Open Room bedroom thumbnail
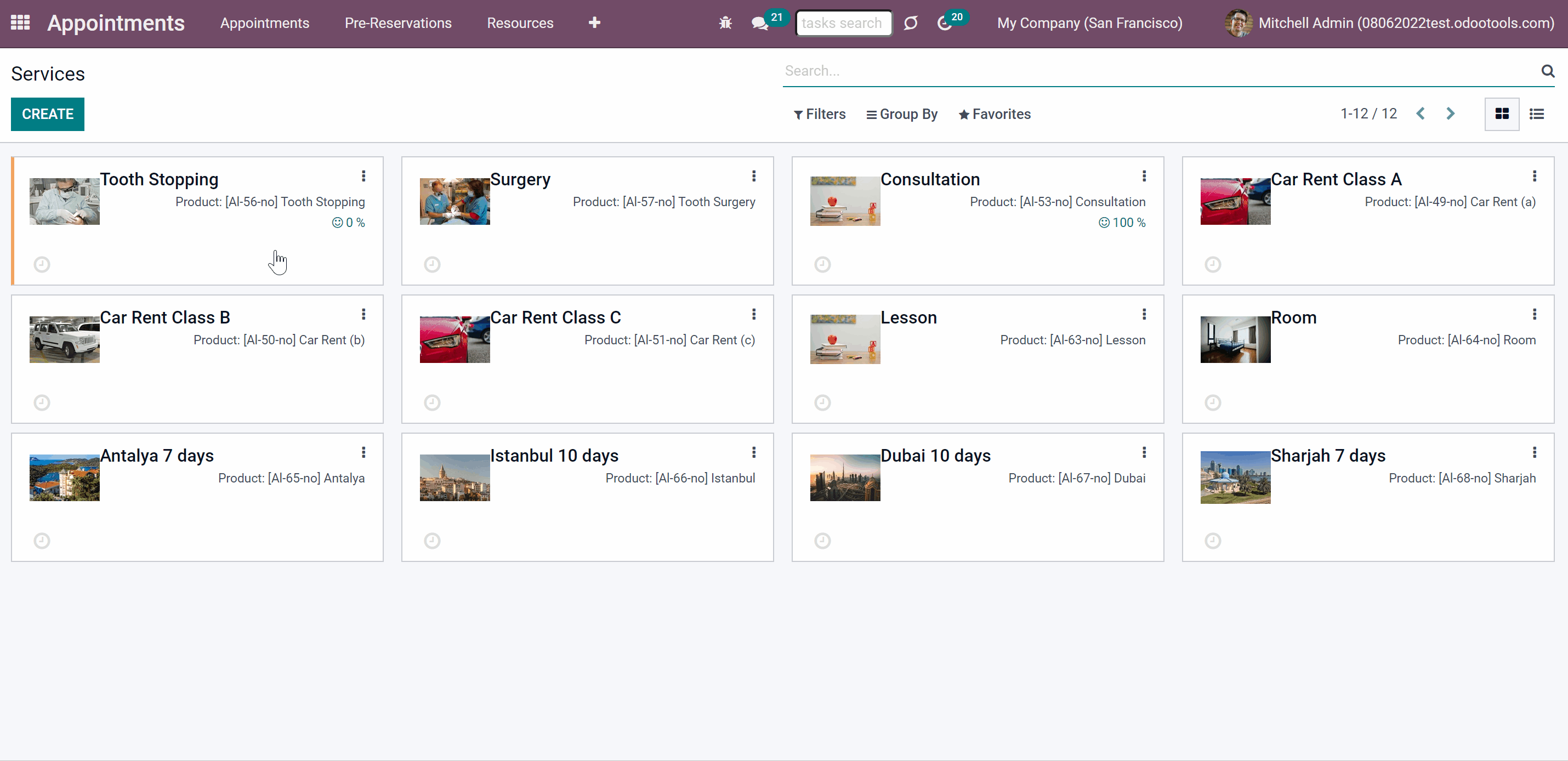The width and height of the screenshot is (1568, 761). (x=1235, y=340)
